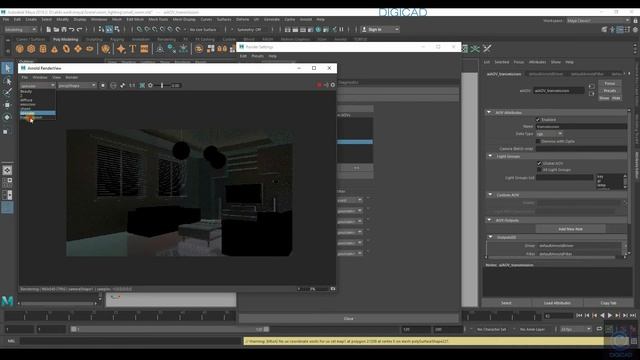
Task: Jump to the end of the playback range
Action: pos(633,316)
